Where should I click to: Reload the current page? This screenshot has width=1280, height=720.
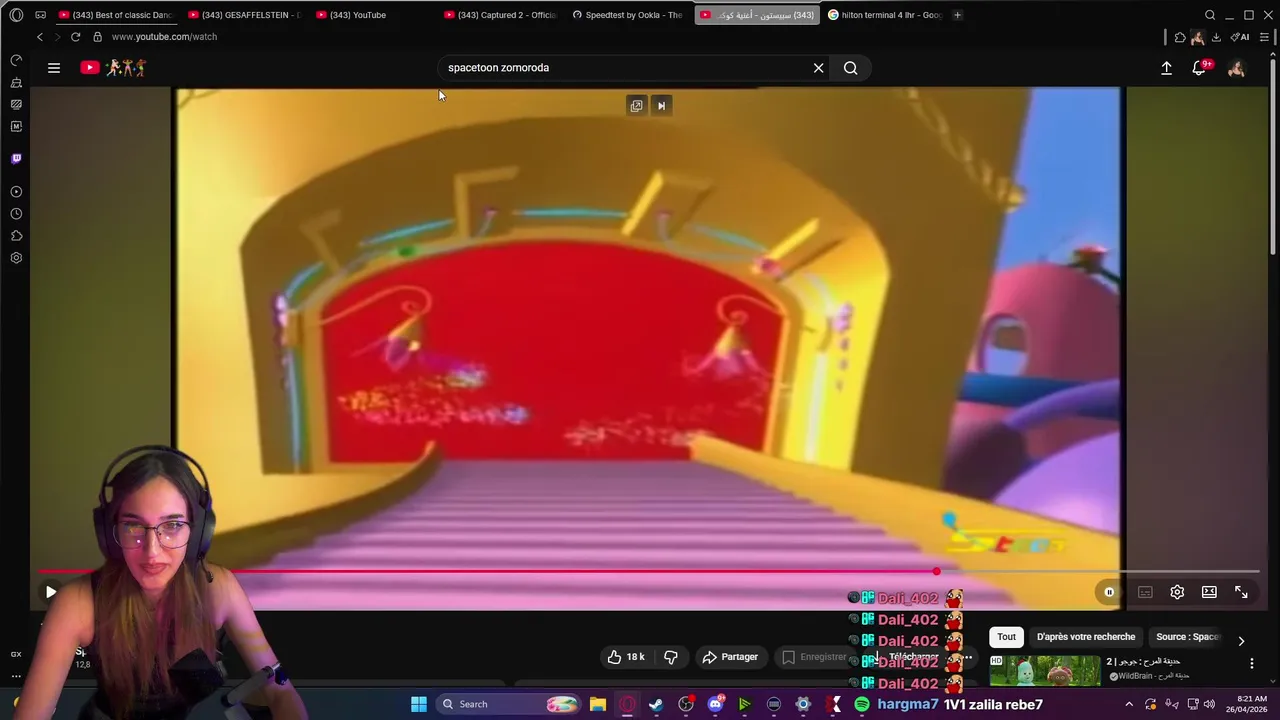(75, 37)
